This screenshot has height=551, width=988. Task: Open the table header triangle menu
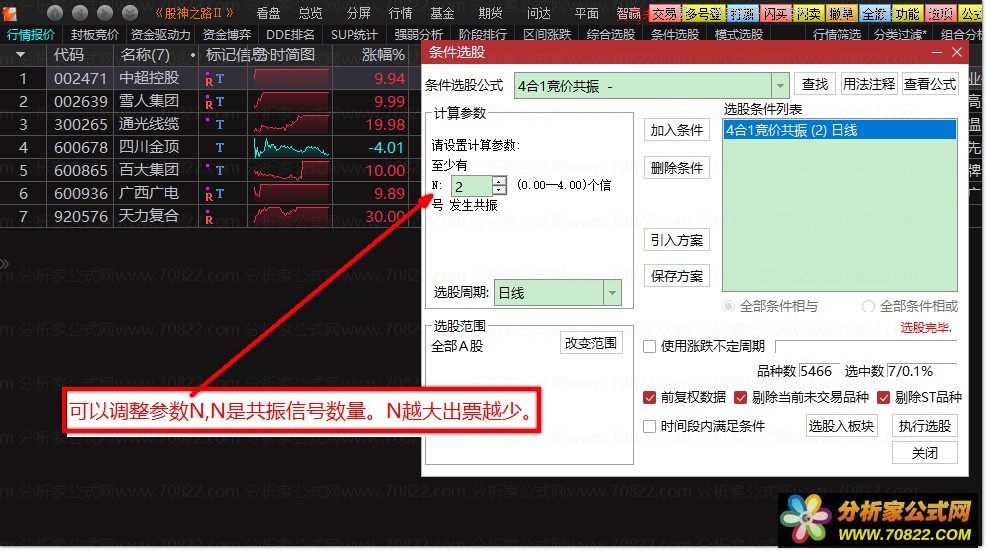click(x=21, y=55)
